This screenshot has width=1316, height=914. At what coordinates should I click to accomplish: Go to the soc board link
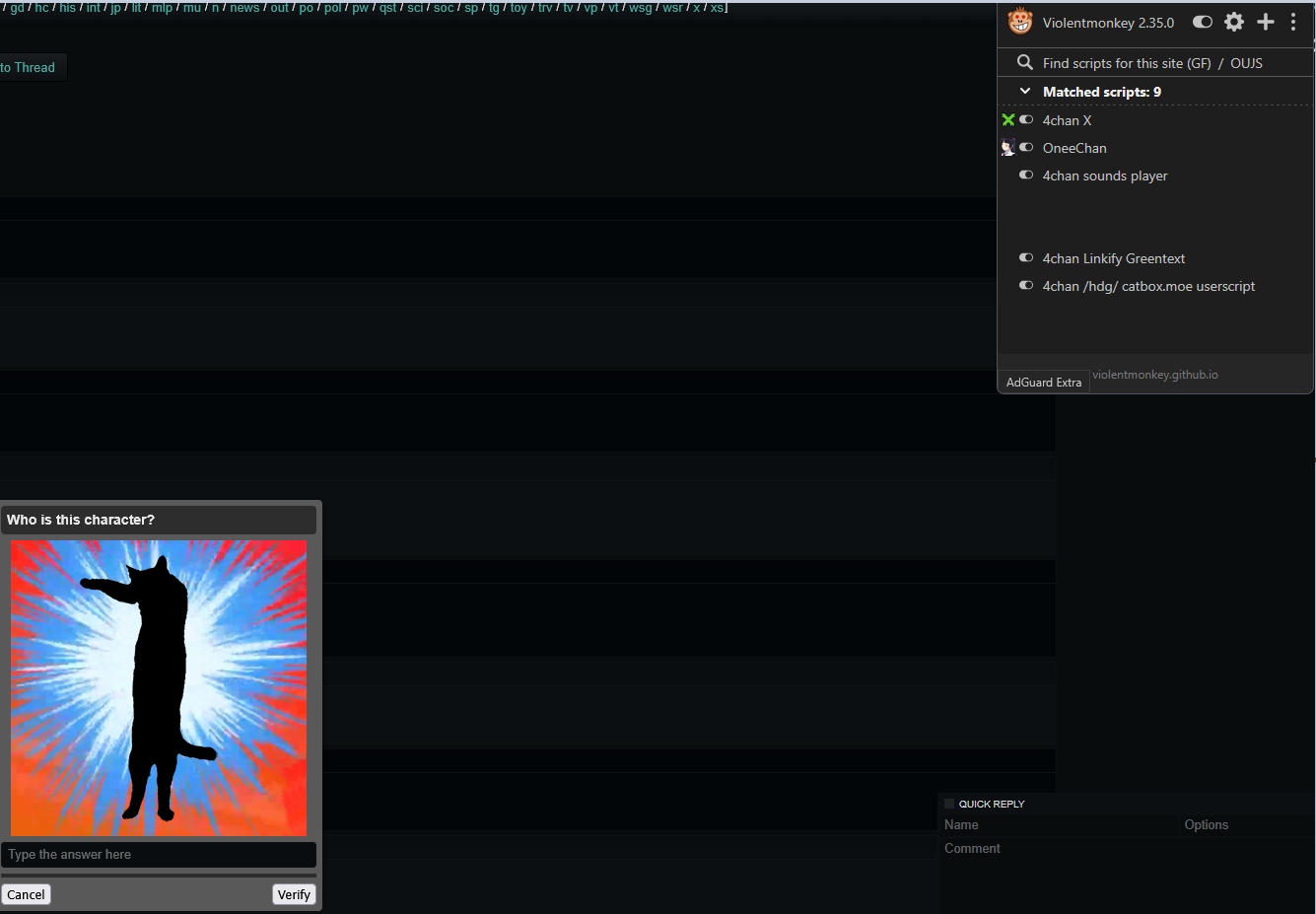[444, 8]
